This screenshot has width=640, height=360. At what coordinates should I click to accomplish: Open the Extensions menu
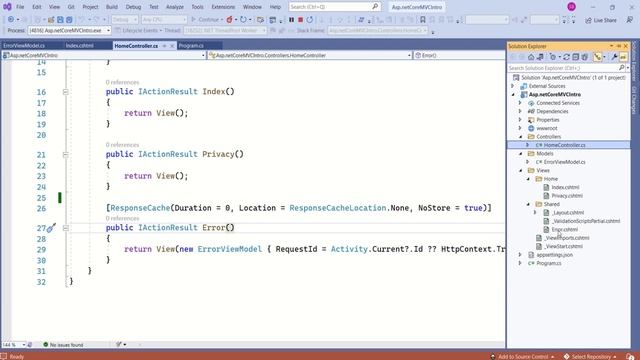[223, 7]
